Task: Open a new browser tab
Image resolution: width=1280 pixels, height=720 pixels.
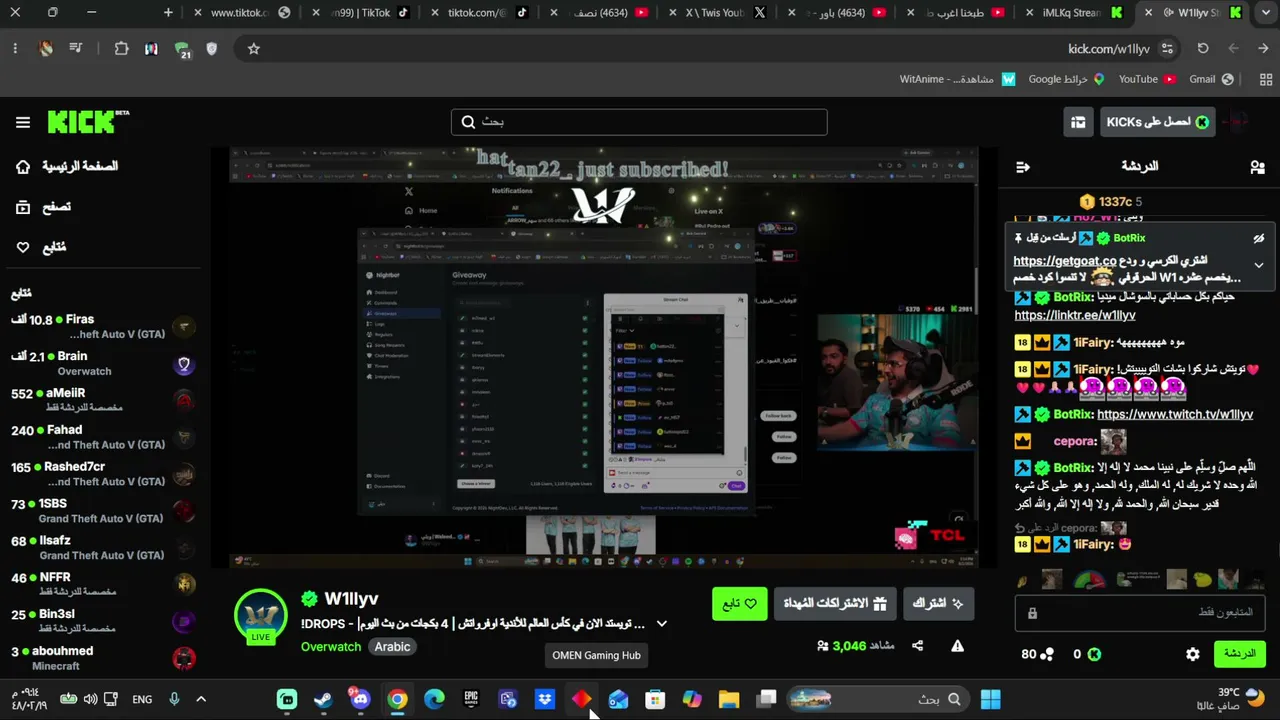Action: 168,13
